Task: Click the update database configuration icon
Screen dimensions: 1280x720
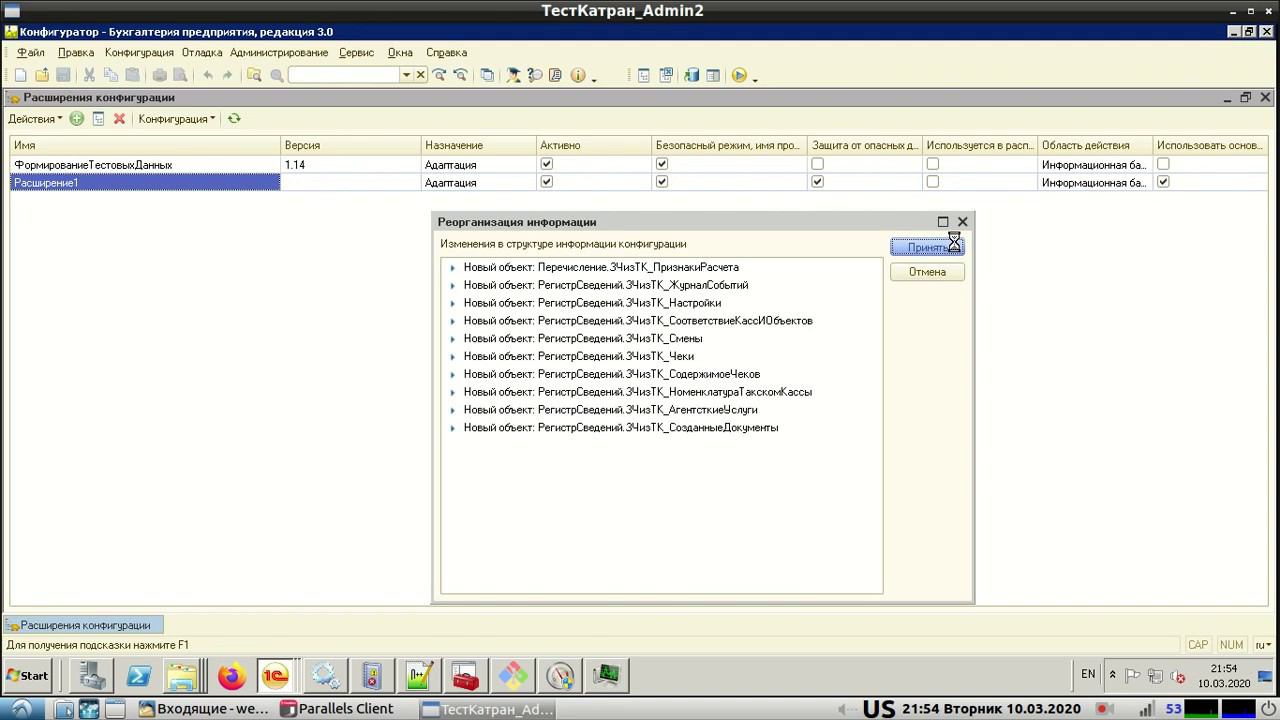Action: 691,75
